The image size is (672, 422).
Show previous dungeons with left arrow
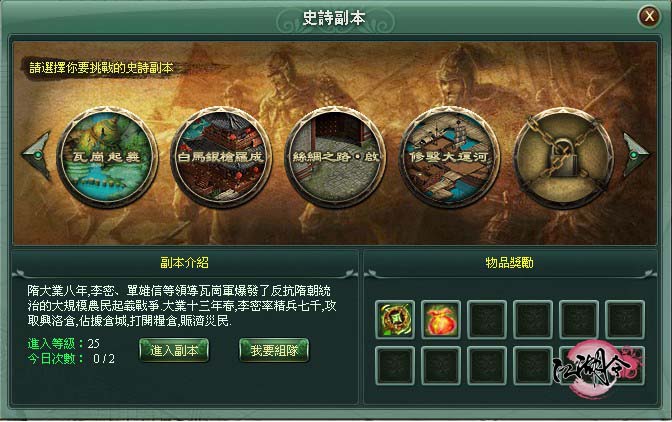click(37, 156)
